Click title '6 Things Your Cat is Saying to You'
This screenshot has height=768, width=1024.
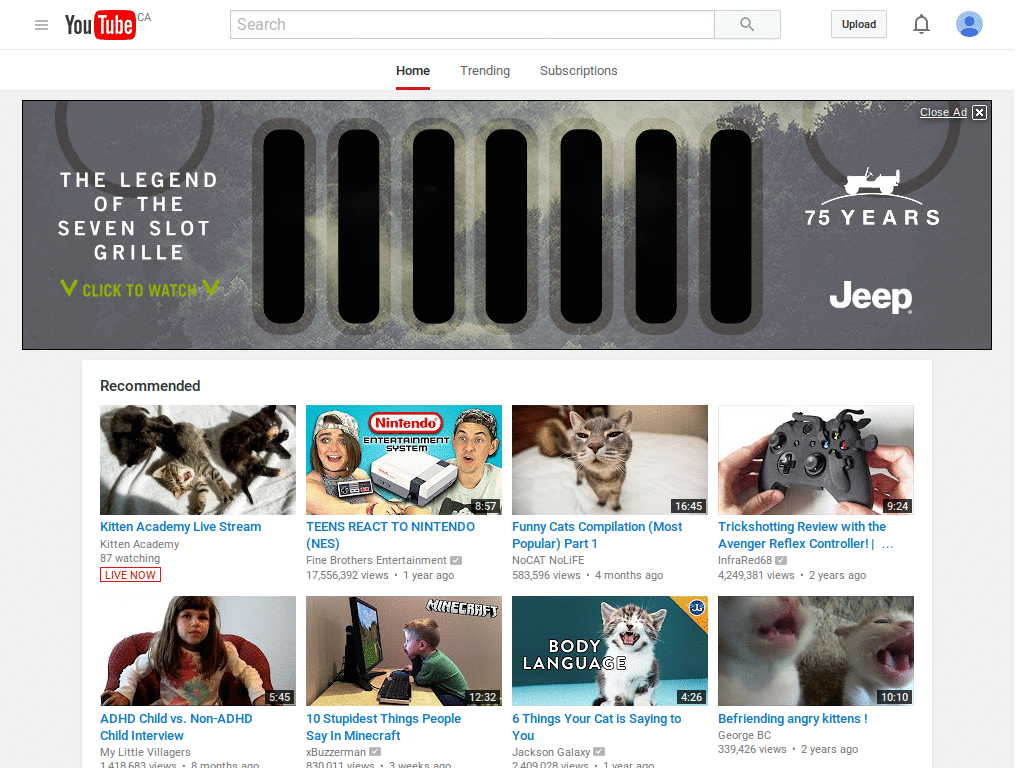(596, 727)
